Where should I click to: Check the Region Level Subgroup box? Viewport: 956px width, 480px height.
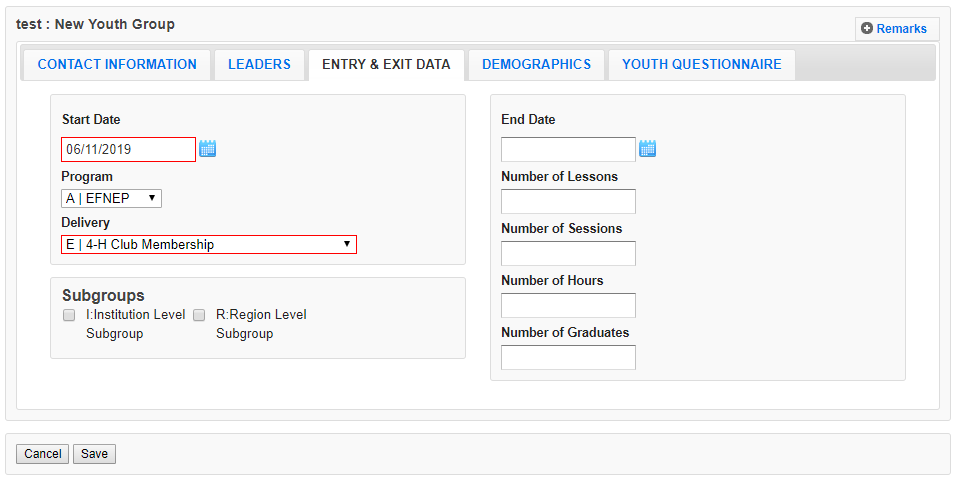pyautogui.click(x=199, y=315)
